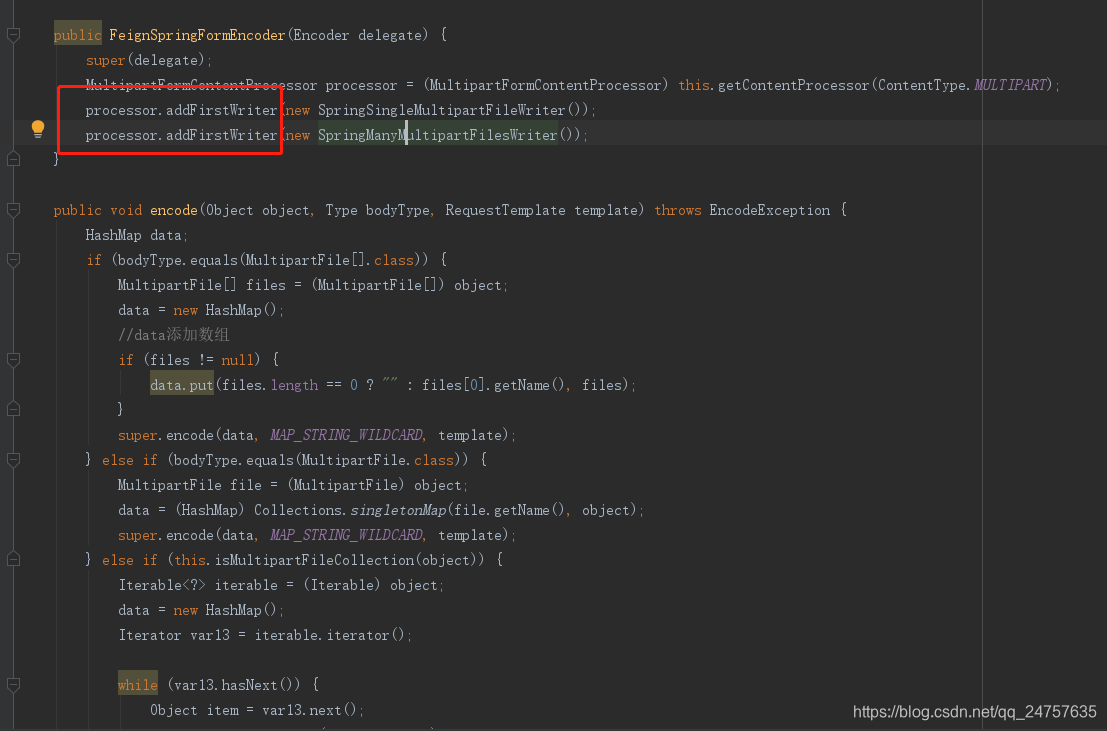
Task: Click the highlighted 'while' keyword
Action: 137,684
